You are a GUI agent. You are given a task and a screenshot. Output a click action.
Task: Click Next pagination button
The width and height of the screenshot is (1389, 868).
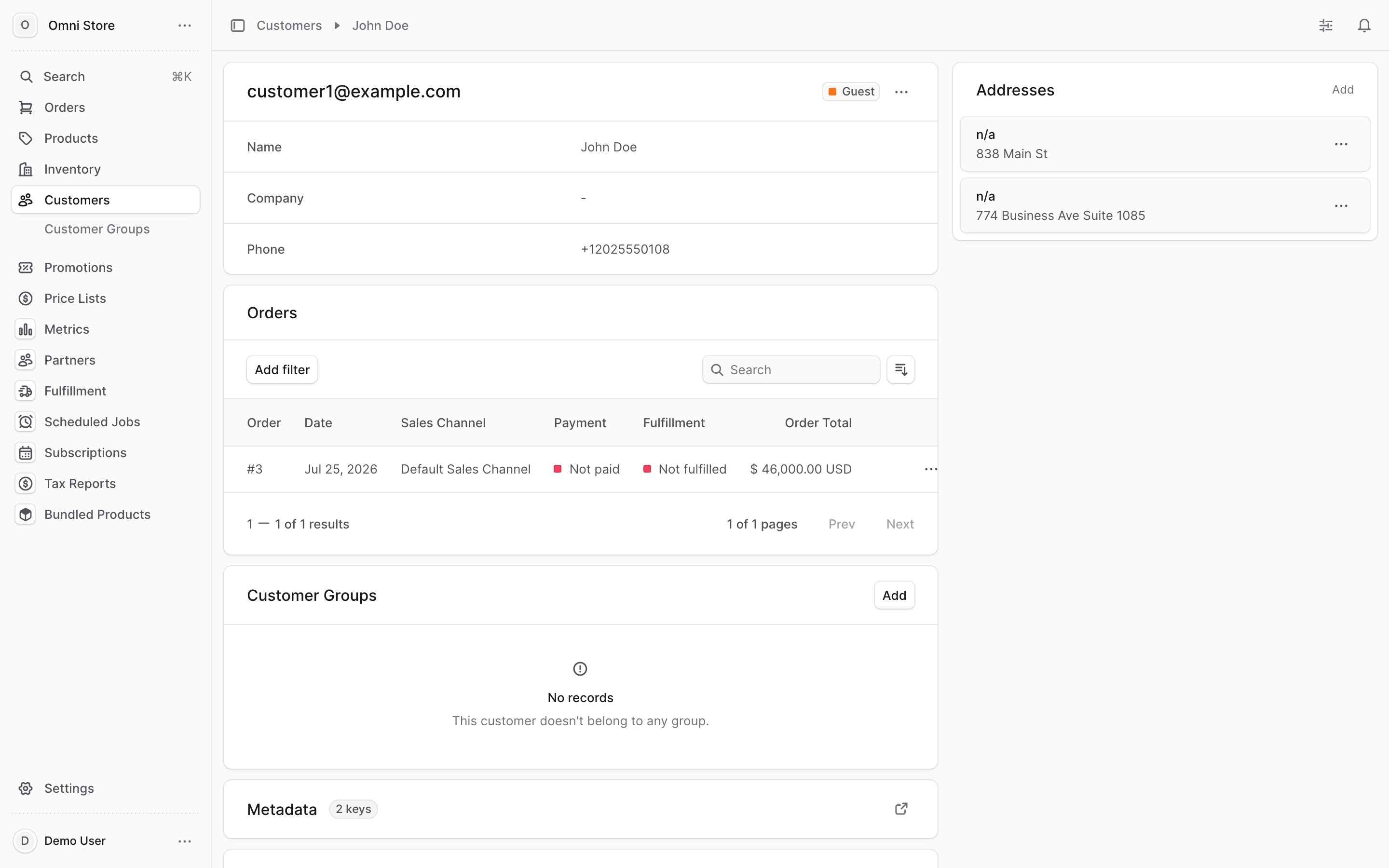click(899, 524)
